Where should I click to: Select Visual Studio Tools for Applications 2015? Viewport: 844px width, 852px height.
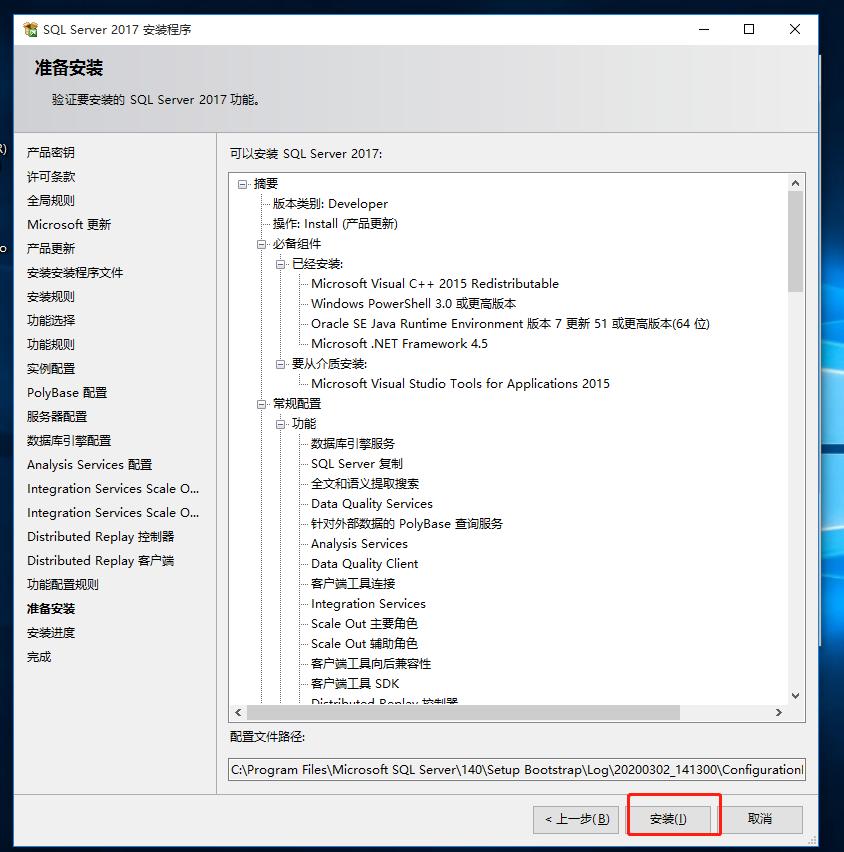(x=460, y=384)
